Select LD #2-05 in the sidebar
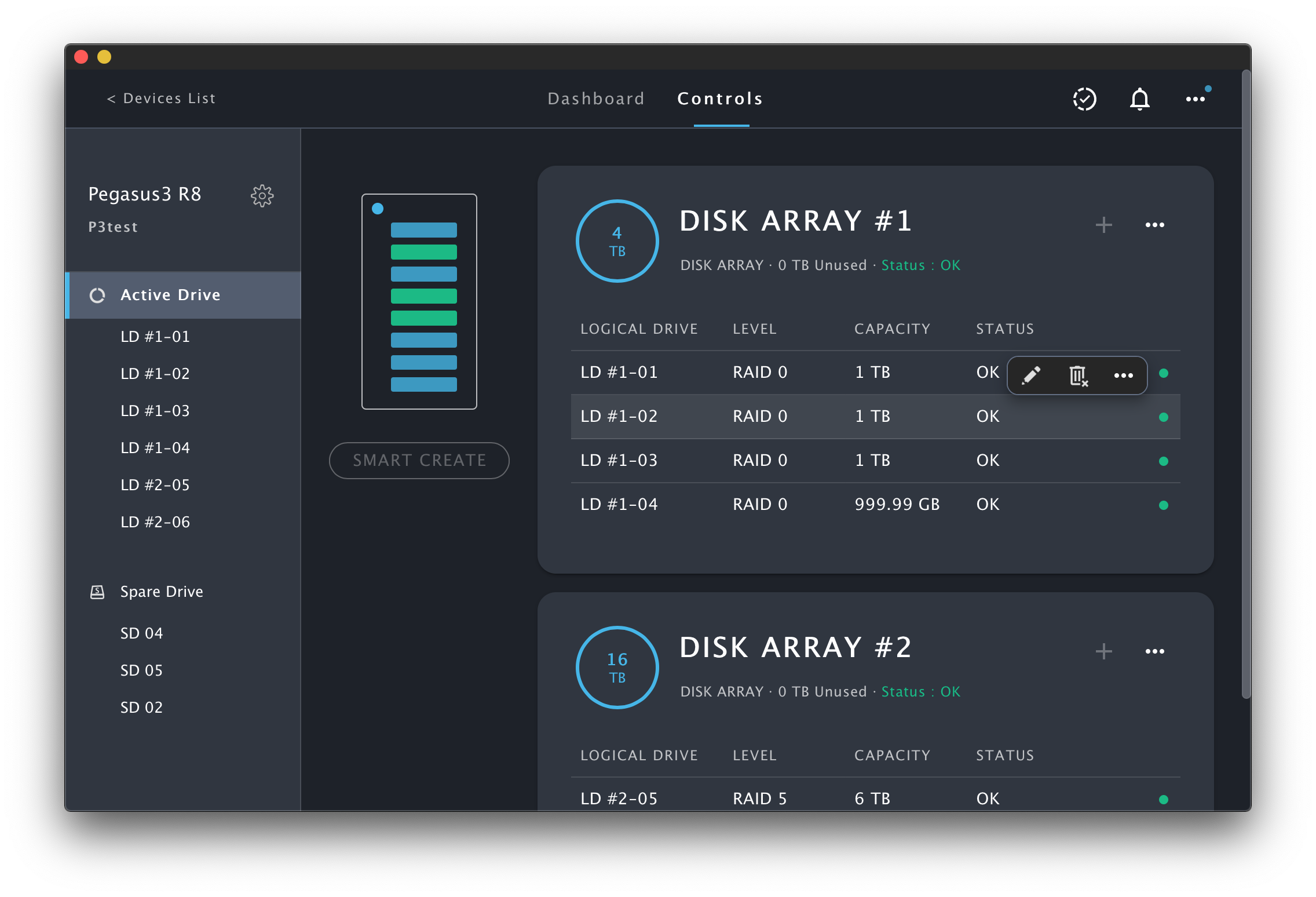1316x897 pixels. coord(155,485)
